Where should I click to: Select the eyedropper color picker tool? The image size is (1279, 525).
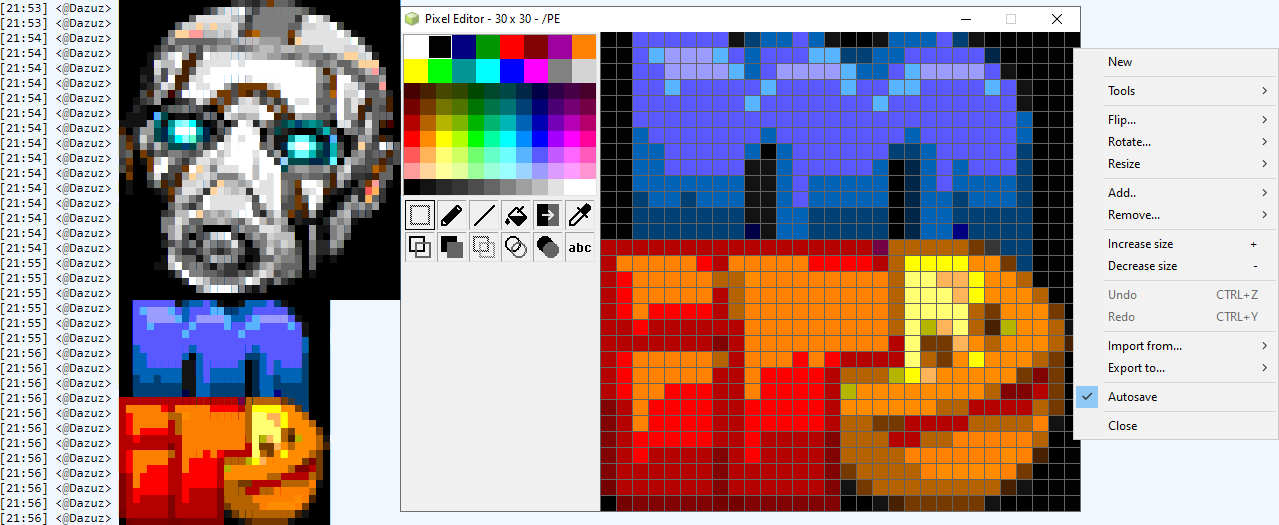pyautogui.click(x=580, y=215)
